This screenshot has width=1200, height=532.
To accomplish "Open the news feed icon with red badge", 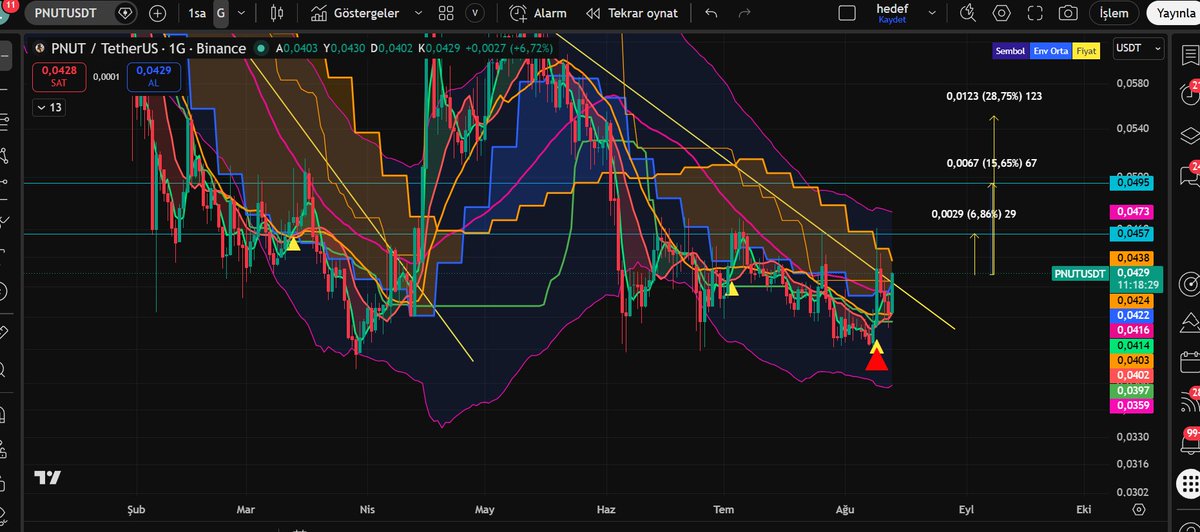I will coord(1188,400).
